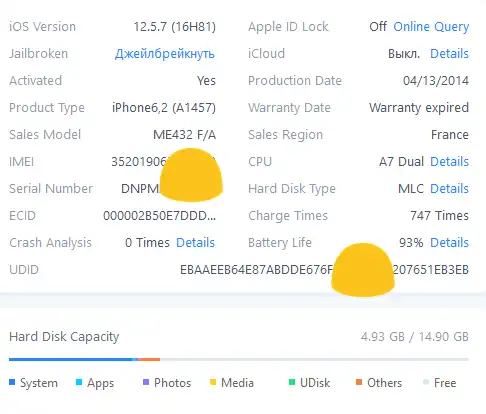Select the purple Photos legend square
Viewport: 486px width, 414px height.
146,382
